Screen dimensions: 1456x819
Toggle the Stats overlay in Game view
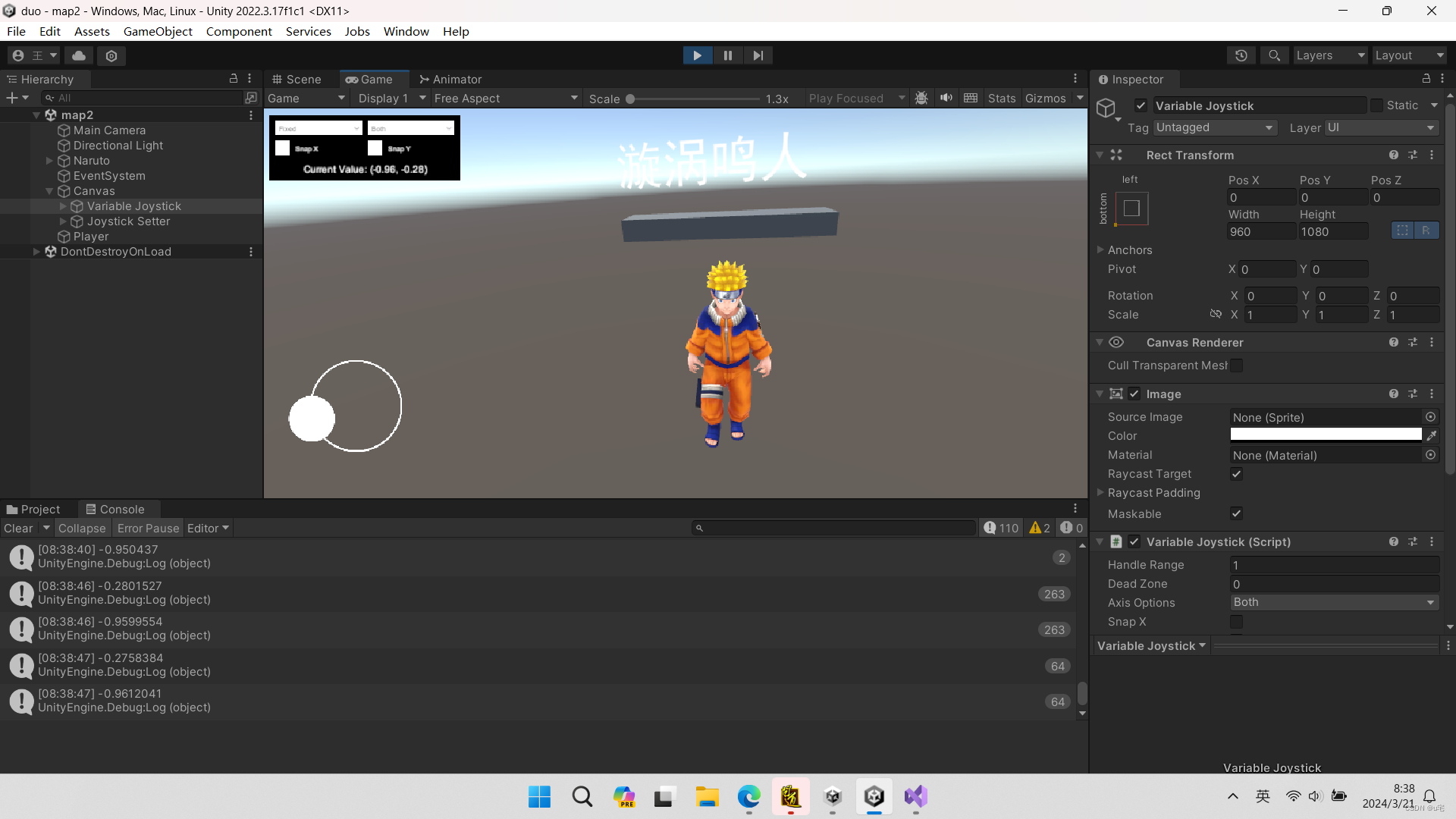(x=1001, y=98)
